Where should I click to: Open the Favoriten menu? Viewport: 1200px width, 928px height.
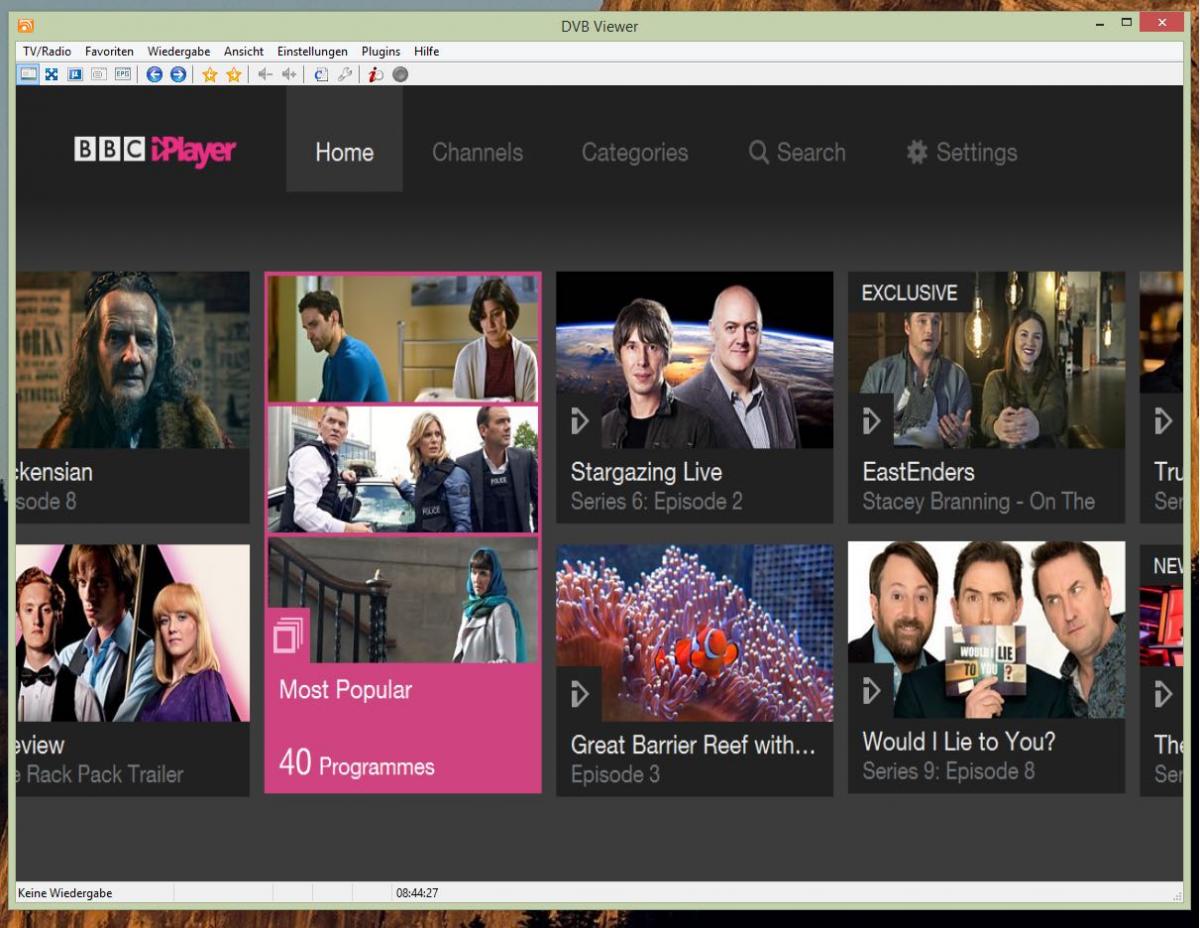pos(109,51)
